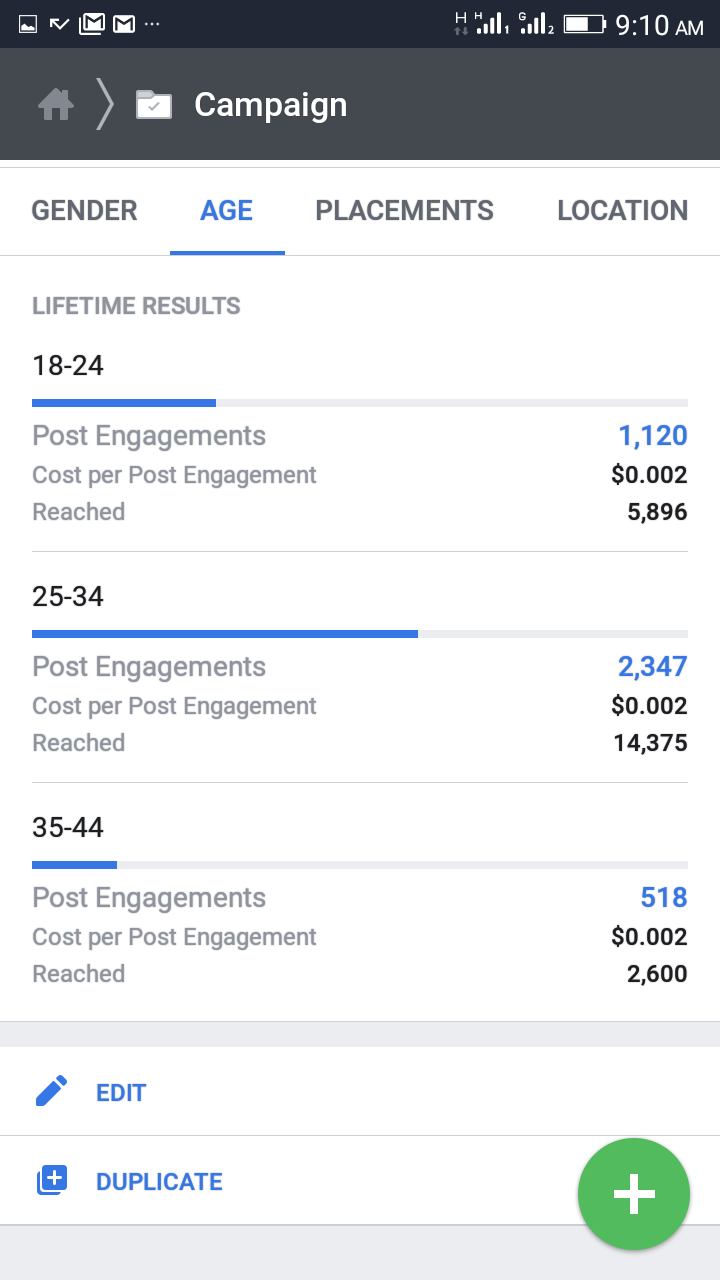Tap the 25-34 progress bar
This screenshot has width=720, height=1280.
click(360, 634)
